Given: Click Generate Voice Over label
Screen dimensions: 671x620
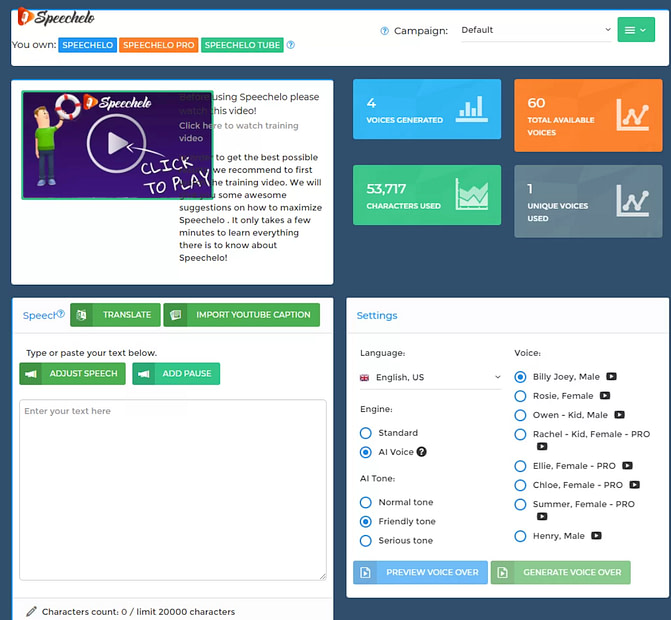Looking at the screenshot, I should [572, 573].
